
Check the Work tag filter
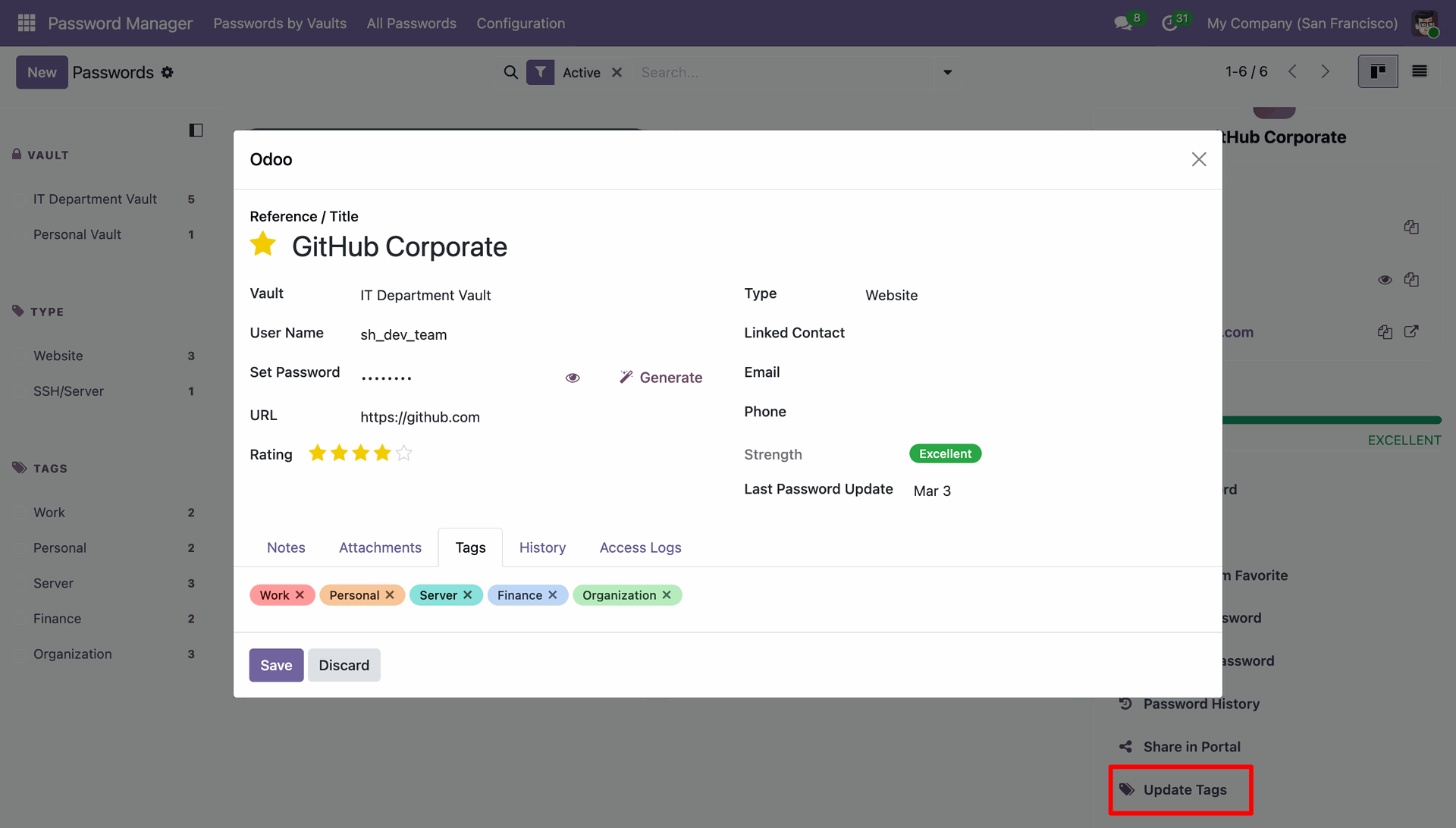pos(20,513)
